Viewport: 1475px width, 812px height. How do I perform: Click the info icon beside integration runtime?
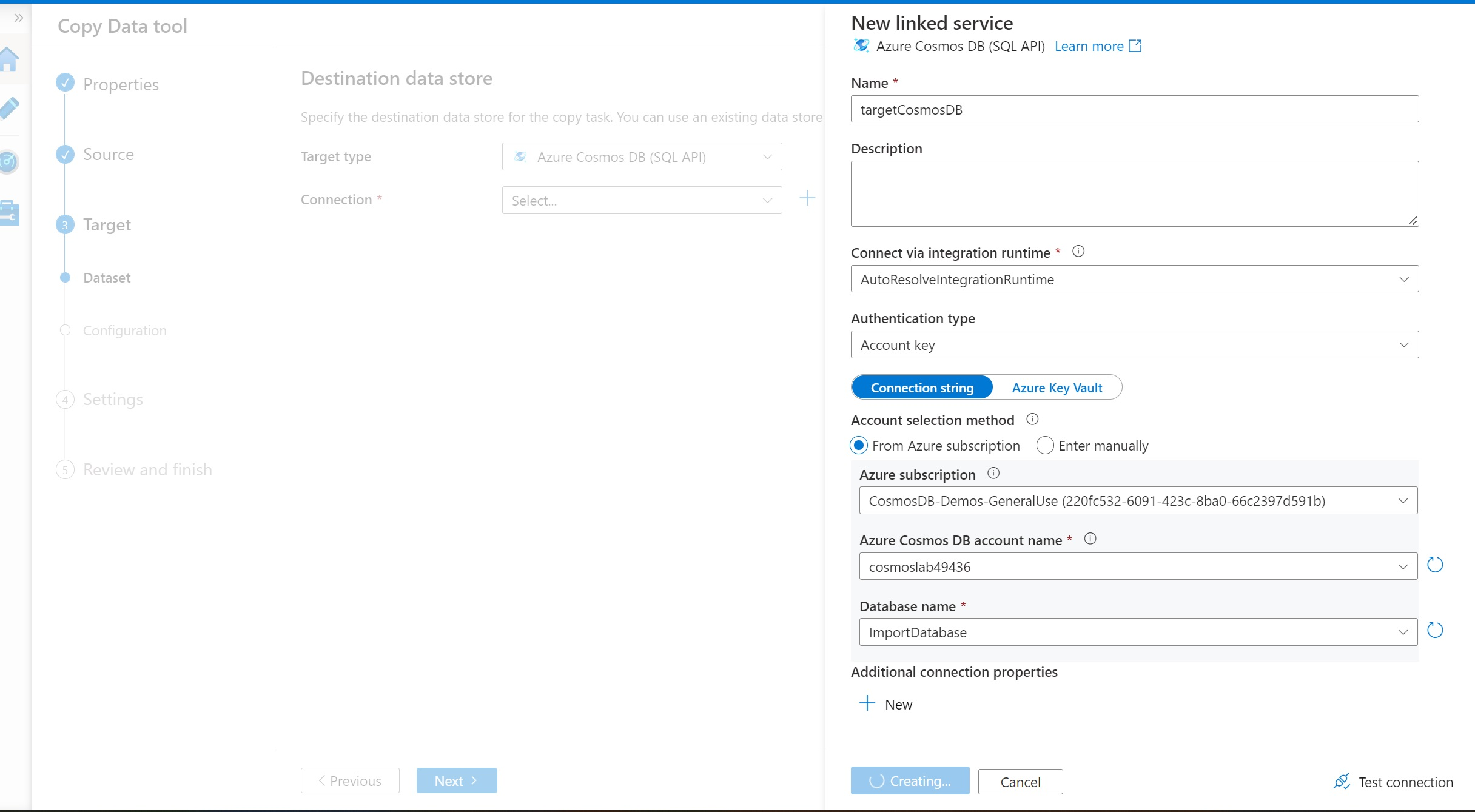pos(1078,251)
